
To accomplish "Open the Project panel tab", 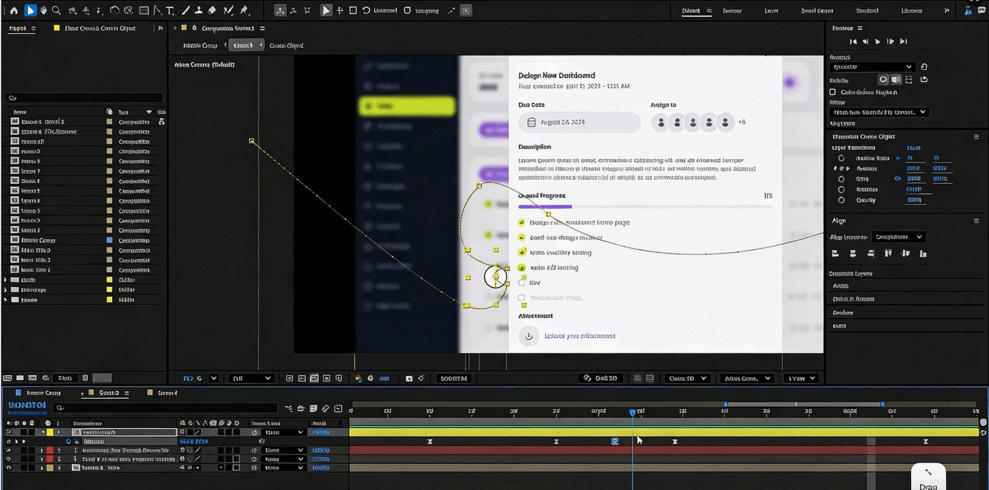I will coord(18,28).
